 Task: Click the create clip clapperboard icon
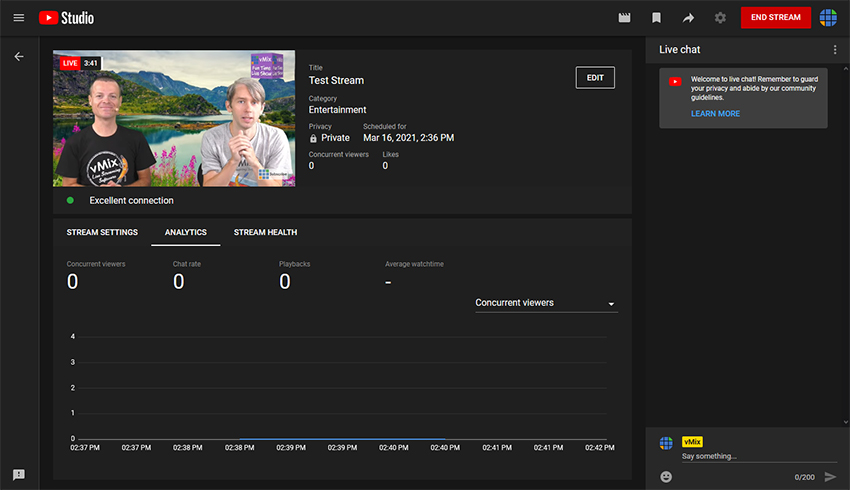(625, 18)
